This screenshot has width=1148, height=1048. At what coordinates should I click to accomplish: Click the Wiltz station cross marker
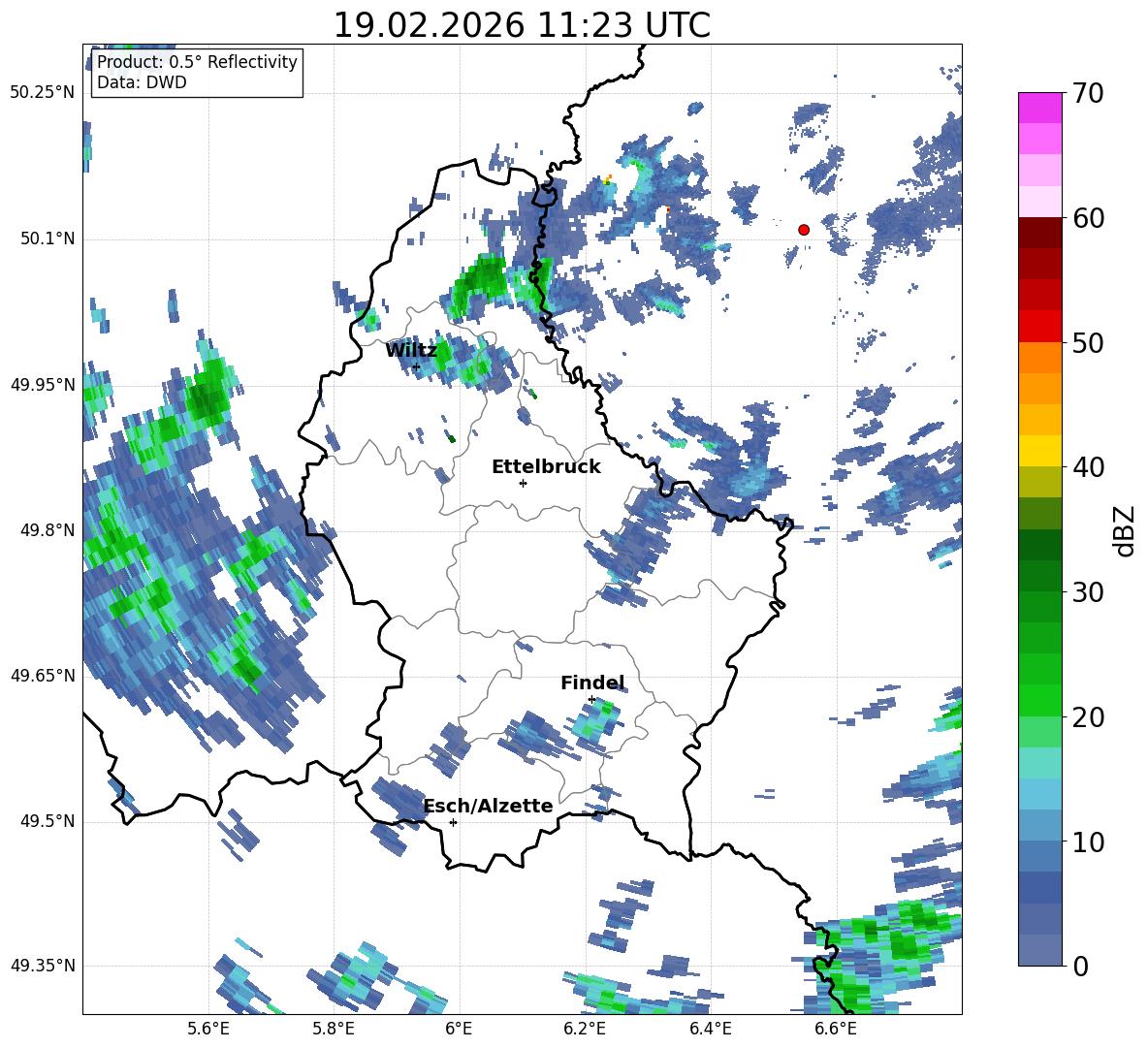[x=417, y=366]
